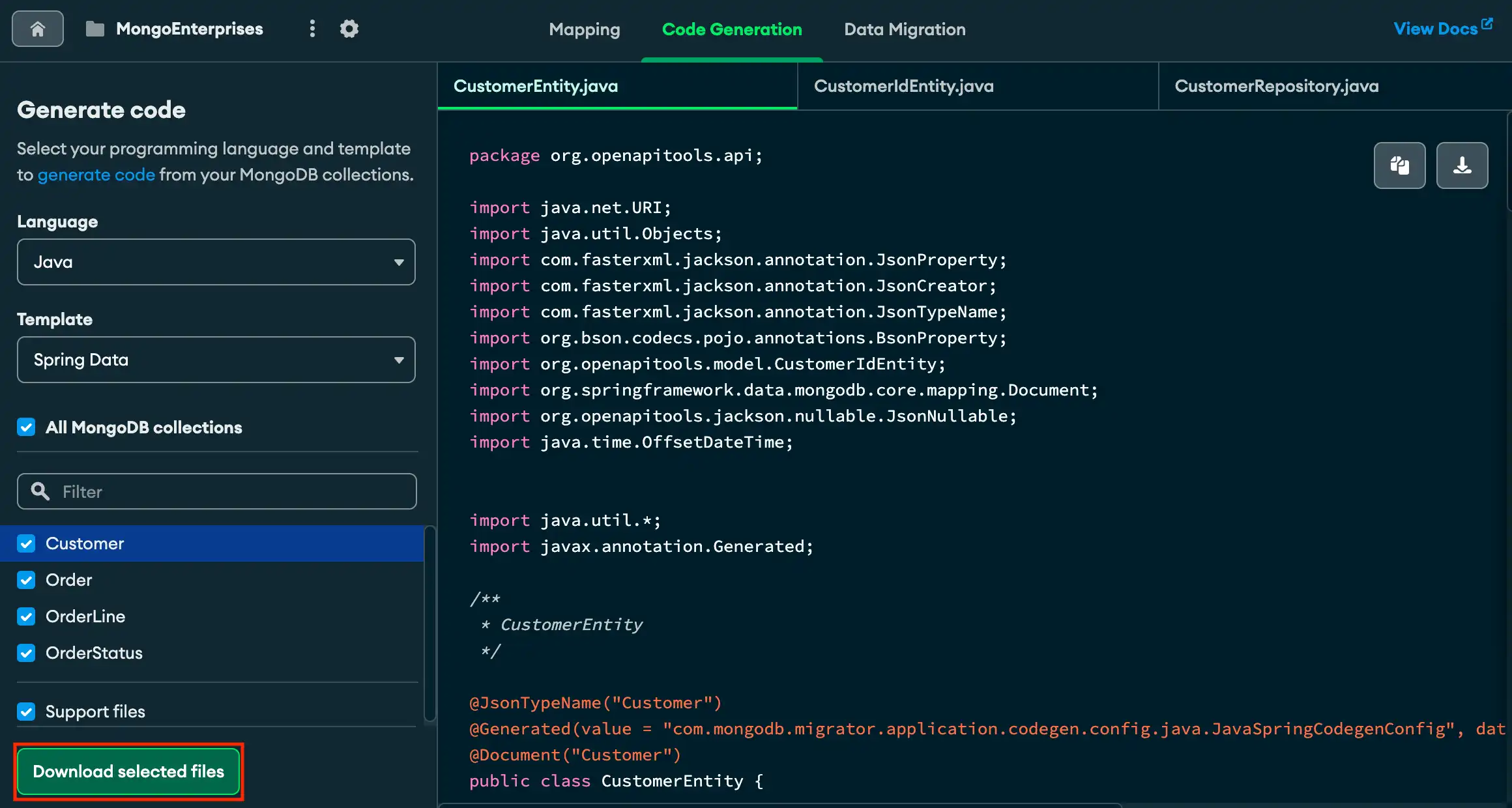
Task: Click the Download selected files button
Action: (x=128, y=770)
